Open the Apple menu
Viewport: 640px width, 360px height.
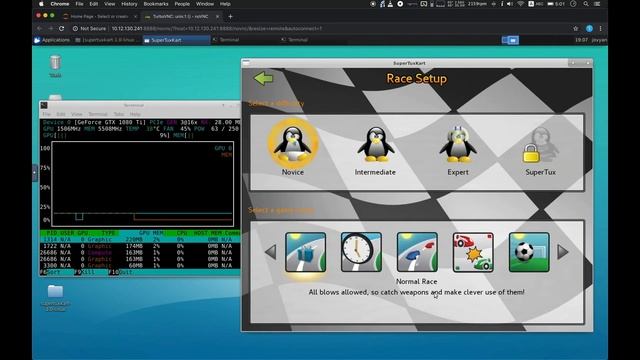pos(41,4)
